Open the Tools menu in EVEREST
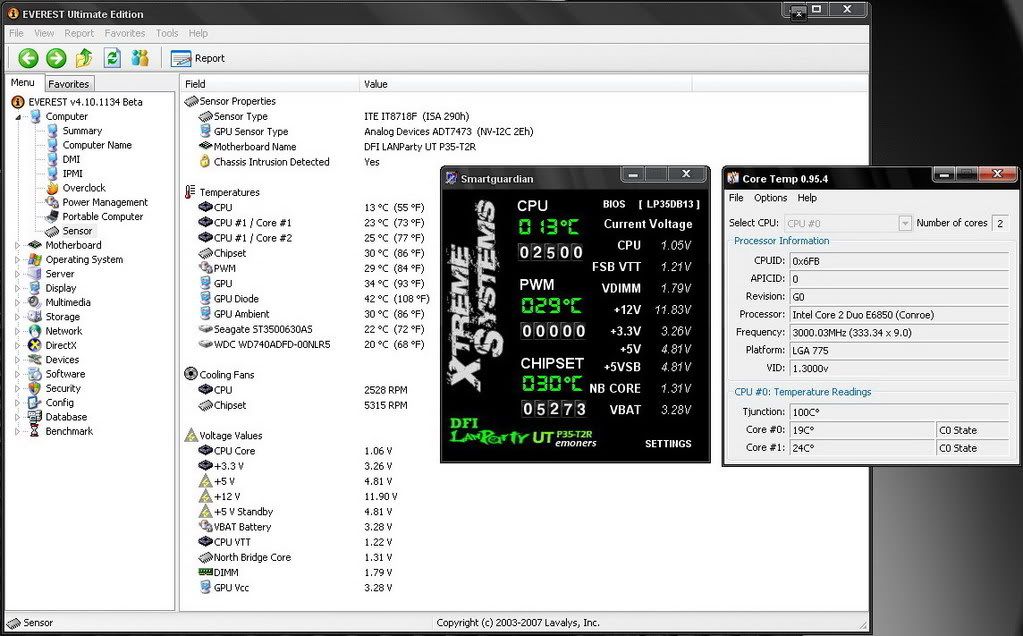Viewport: 1023px width, 636px height. (167, 33)
